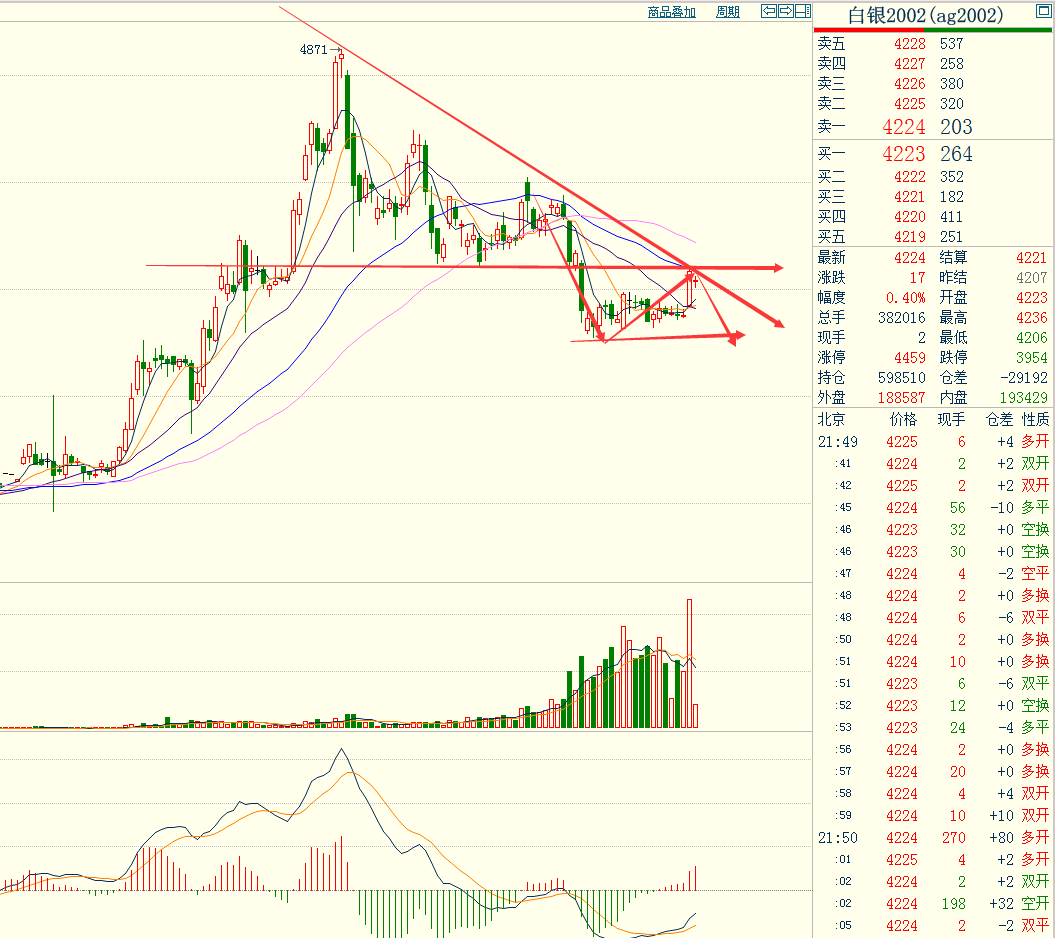The image size is (1055, 938).
Task: Select the 21:50 多开 270 trade row
Action: coord(933,837)
